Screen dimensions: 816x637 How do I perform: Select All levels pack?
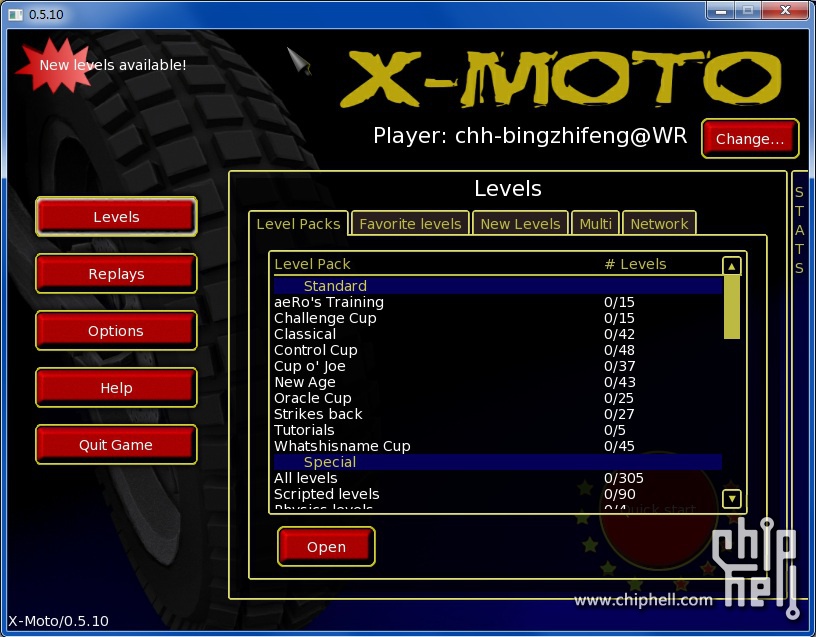498,478
